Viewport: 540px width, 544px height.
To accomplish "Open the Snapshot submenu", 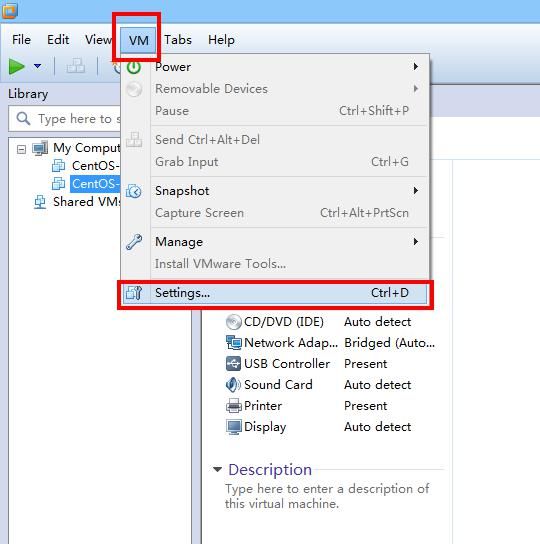I will 275,191.
